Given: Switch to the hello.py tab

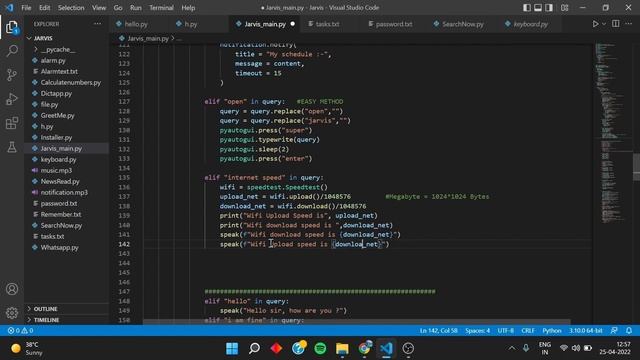Looking at the screenshot, I should point(136,24).
